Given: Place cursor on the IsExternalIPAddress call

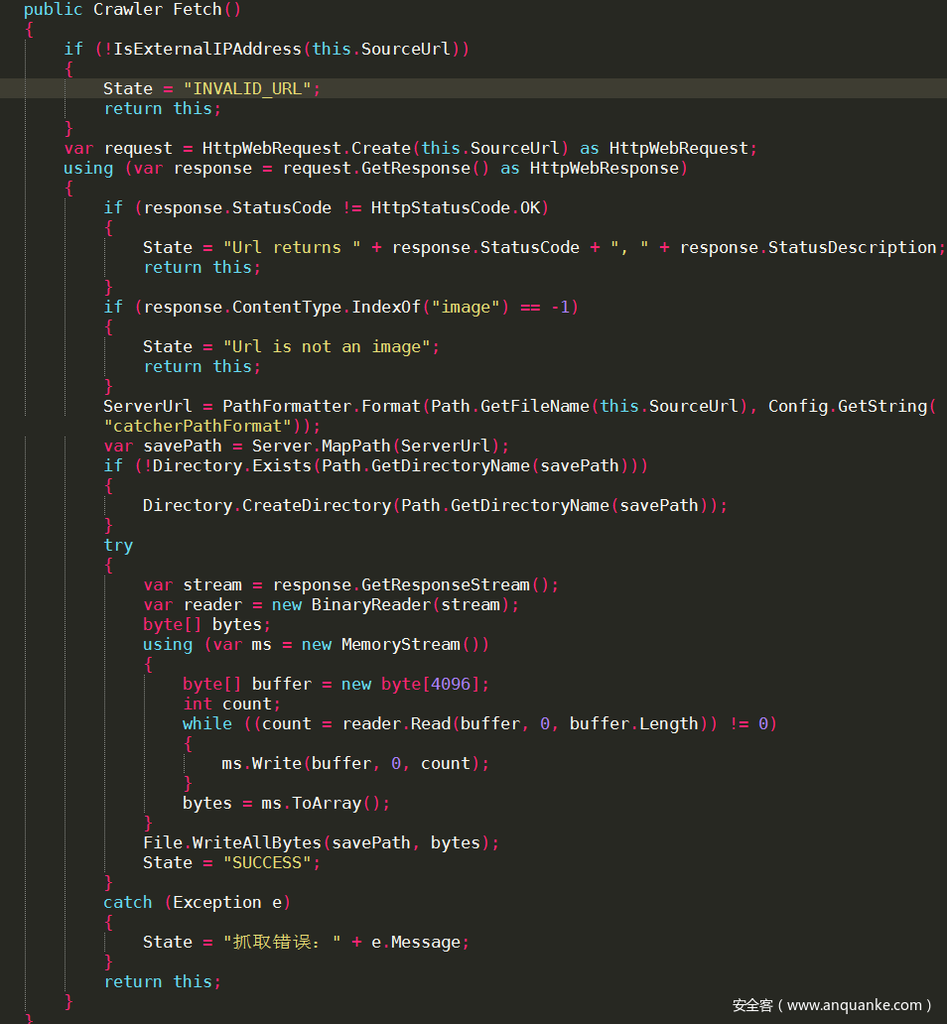Looking at the screenshot, I should tap(207, 48).
